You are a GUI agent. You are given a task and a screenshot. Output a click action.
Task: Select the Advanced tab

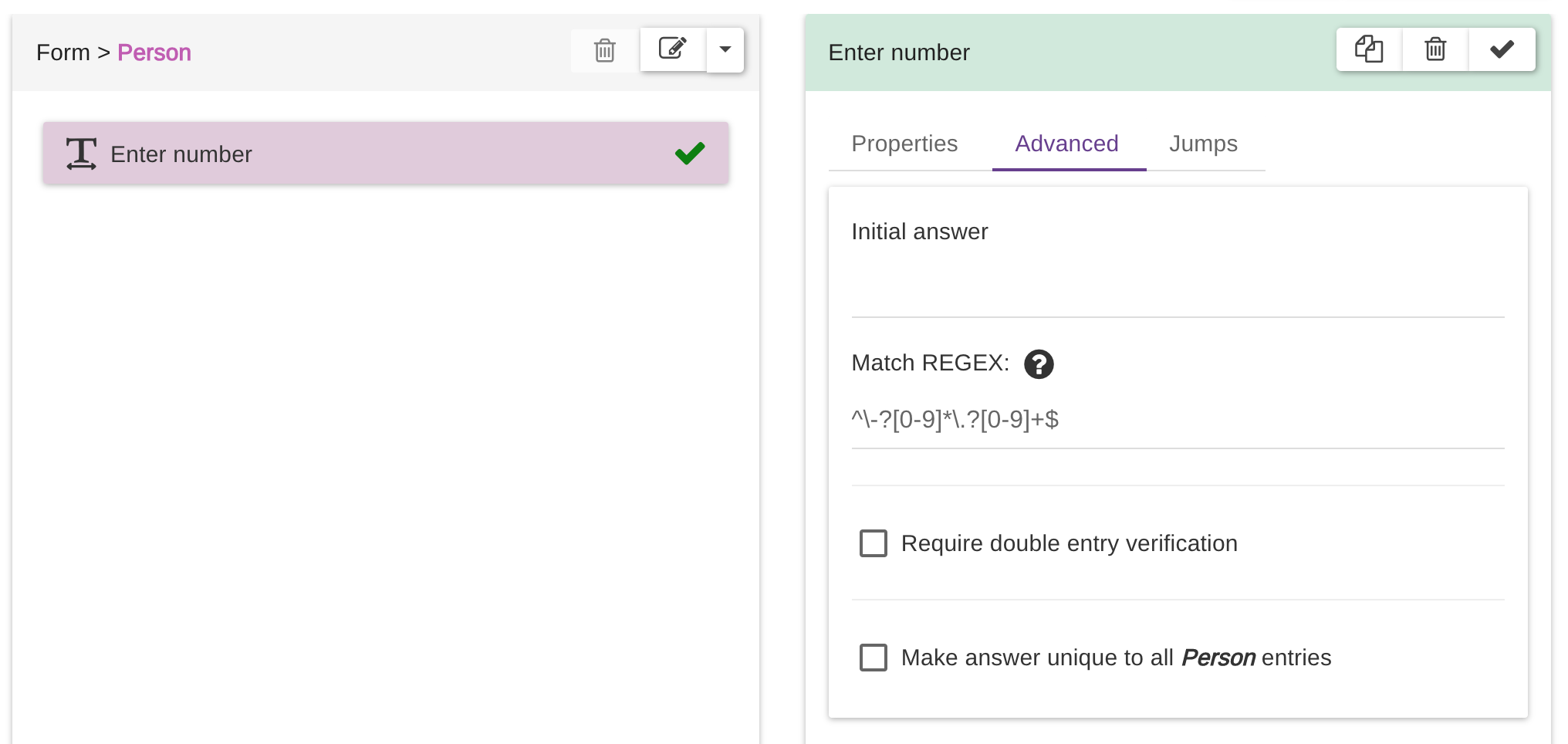(1067, 144)
